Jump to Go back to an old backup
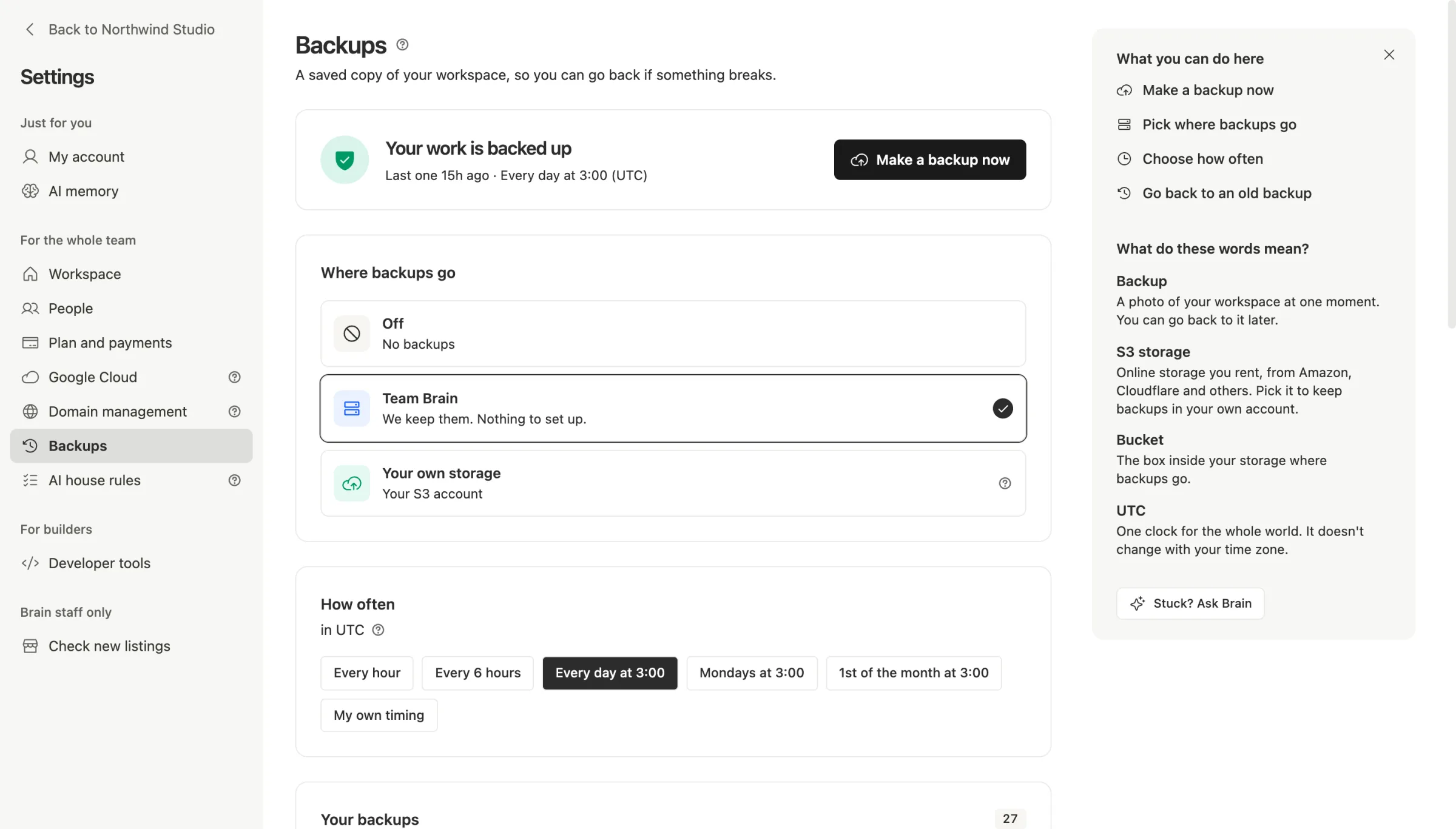 (x=1214, y=193)
